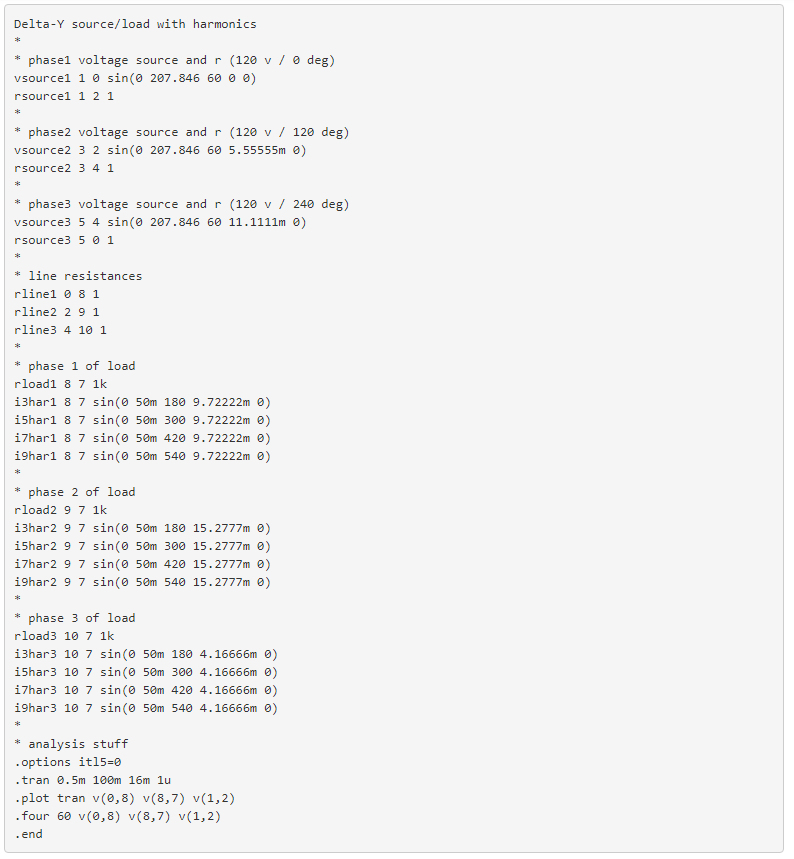Click the phase2 voltage source comment line
Image resolution: width=794 pixels, height=859 pixels.
click(x=181, y=132)
